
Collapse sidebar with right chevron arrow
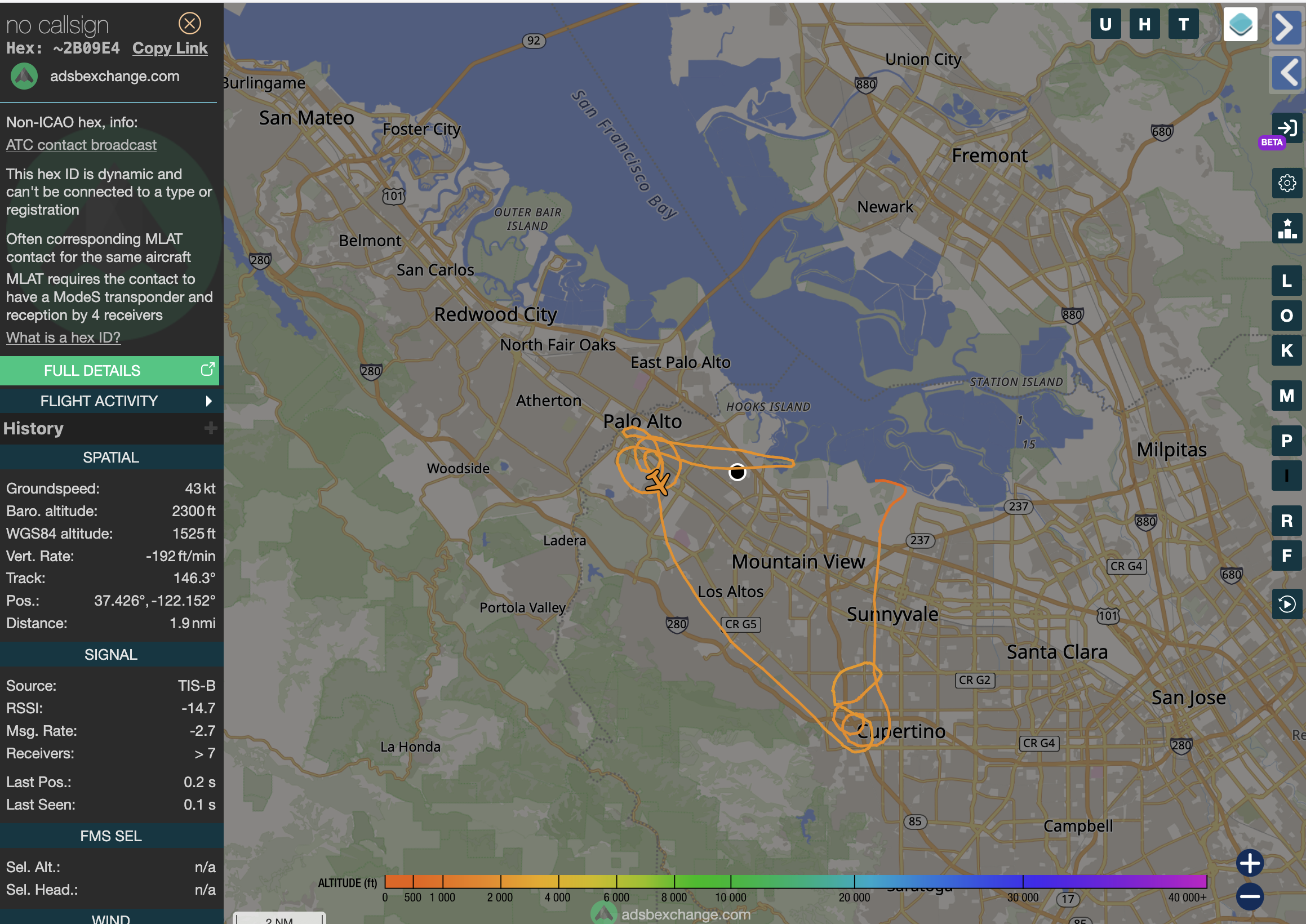1287,26
